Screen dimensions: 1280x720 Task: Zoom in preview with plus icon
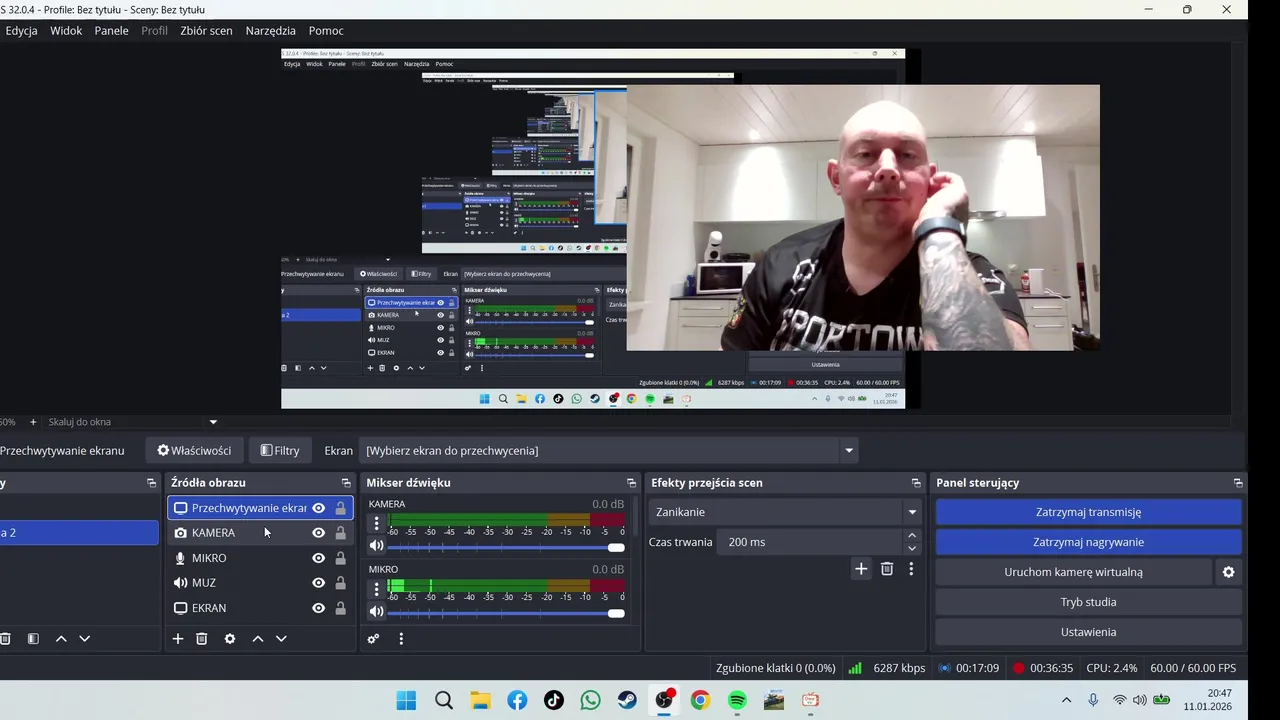(x=33, y=422)
